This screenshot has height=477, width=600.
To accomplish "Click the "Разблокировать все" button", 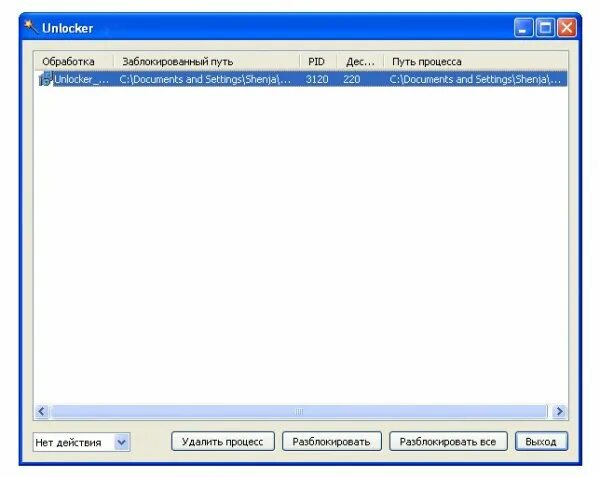I will pyautogui.click(x=448, y=441).
